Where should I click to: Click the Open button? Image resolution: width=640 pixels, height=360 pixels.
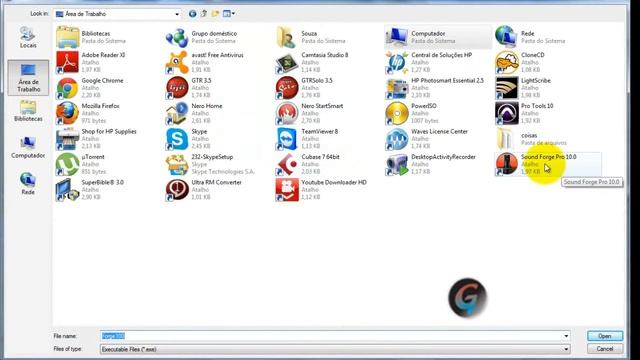click(x=605, y=336)
